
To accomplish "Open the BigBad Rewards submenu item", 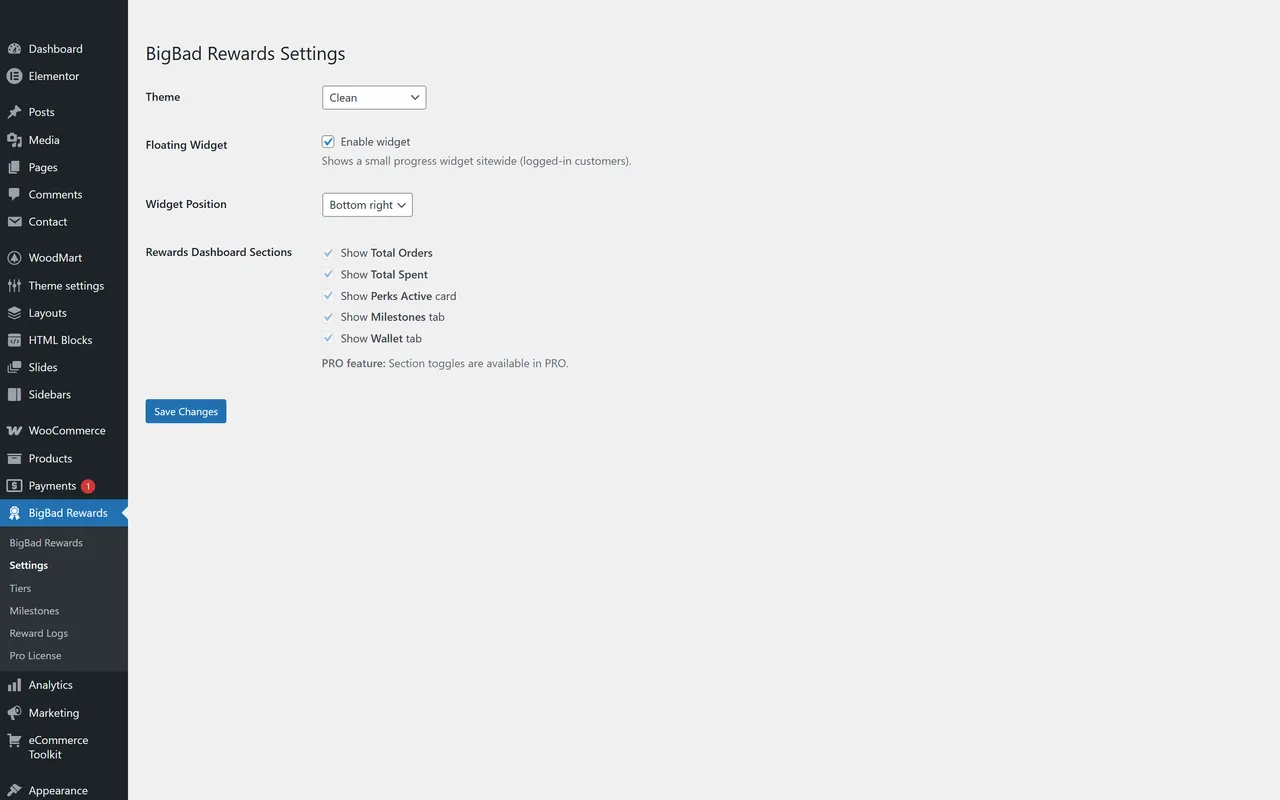I will (46, 543).
